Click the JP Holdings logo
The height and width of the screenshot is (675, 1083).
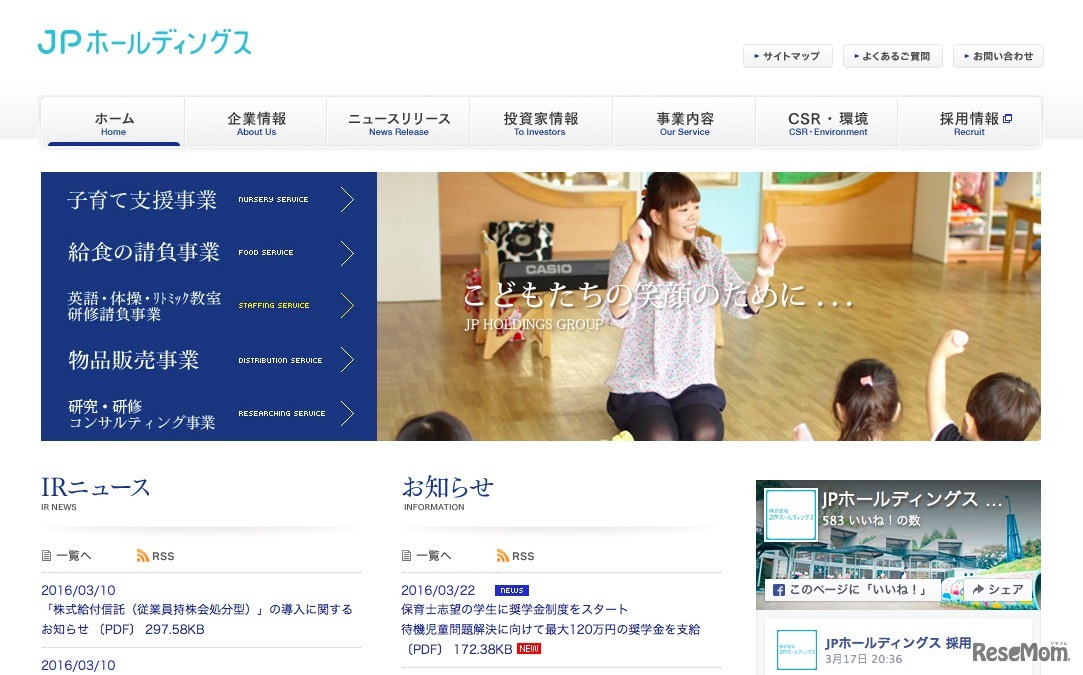point(144,42)
